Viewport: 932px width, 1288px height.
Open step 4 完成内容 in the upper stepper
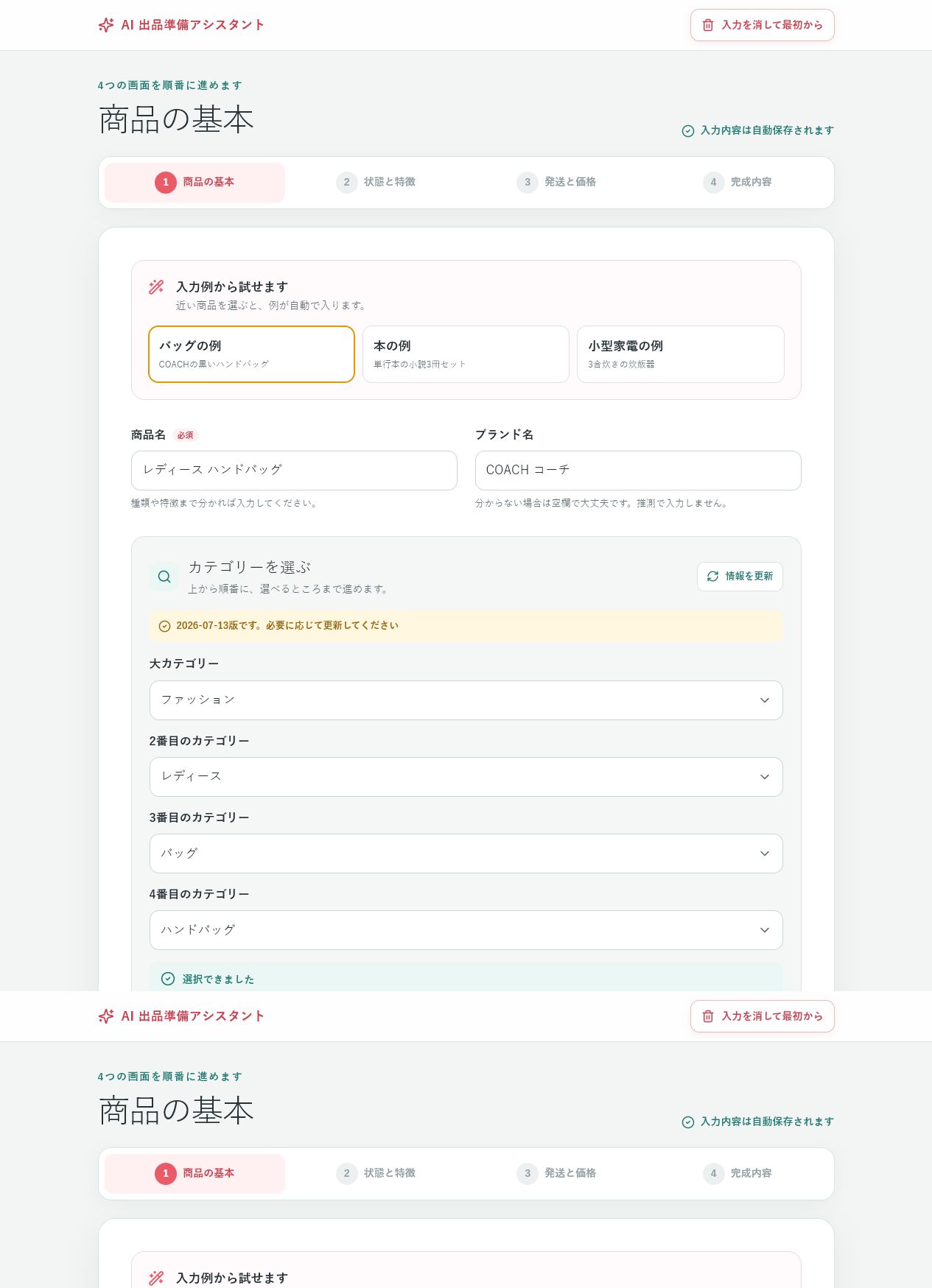point(737,182)
